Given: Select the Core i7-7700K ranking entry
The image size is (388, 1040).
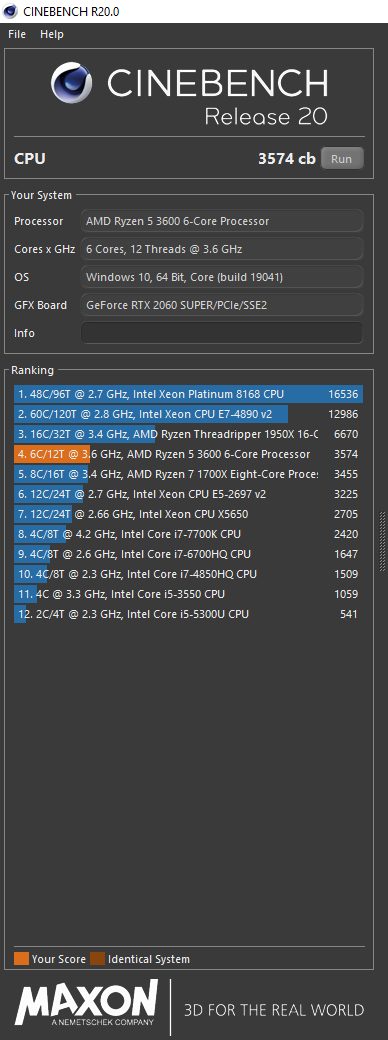Looking at the screenshot, I should click(x=188, y=534).
